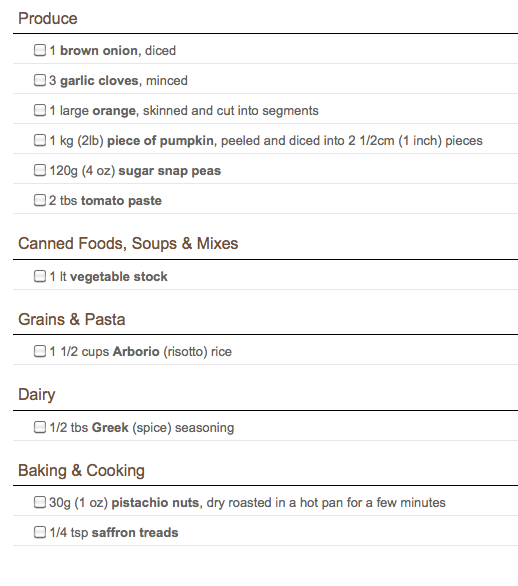Check off the piece of pumpkin item

(40, 140)
